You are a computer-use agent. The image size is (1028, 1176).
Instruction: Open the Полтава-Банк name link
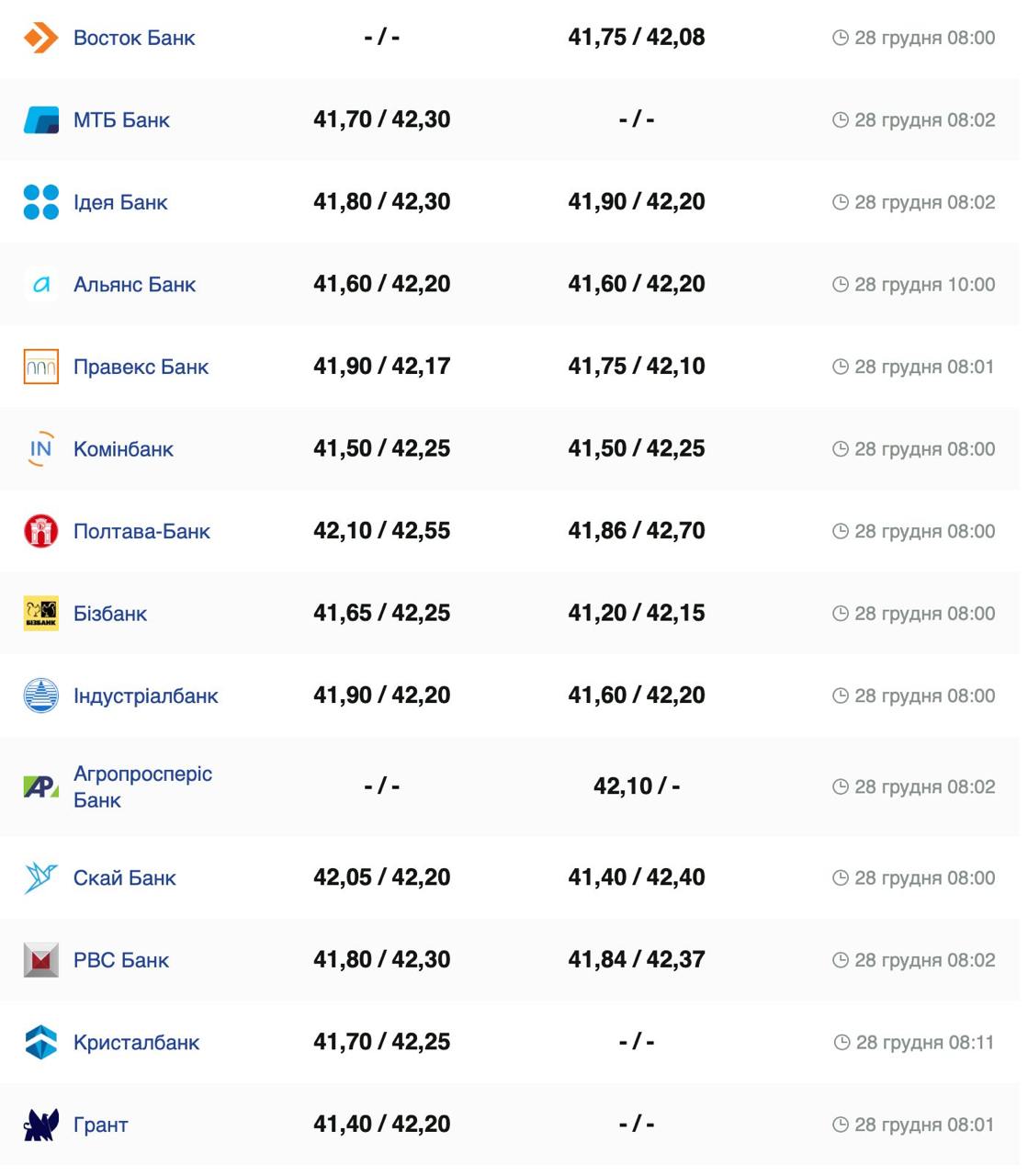coord(141,531)
